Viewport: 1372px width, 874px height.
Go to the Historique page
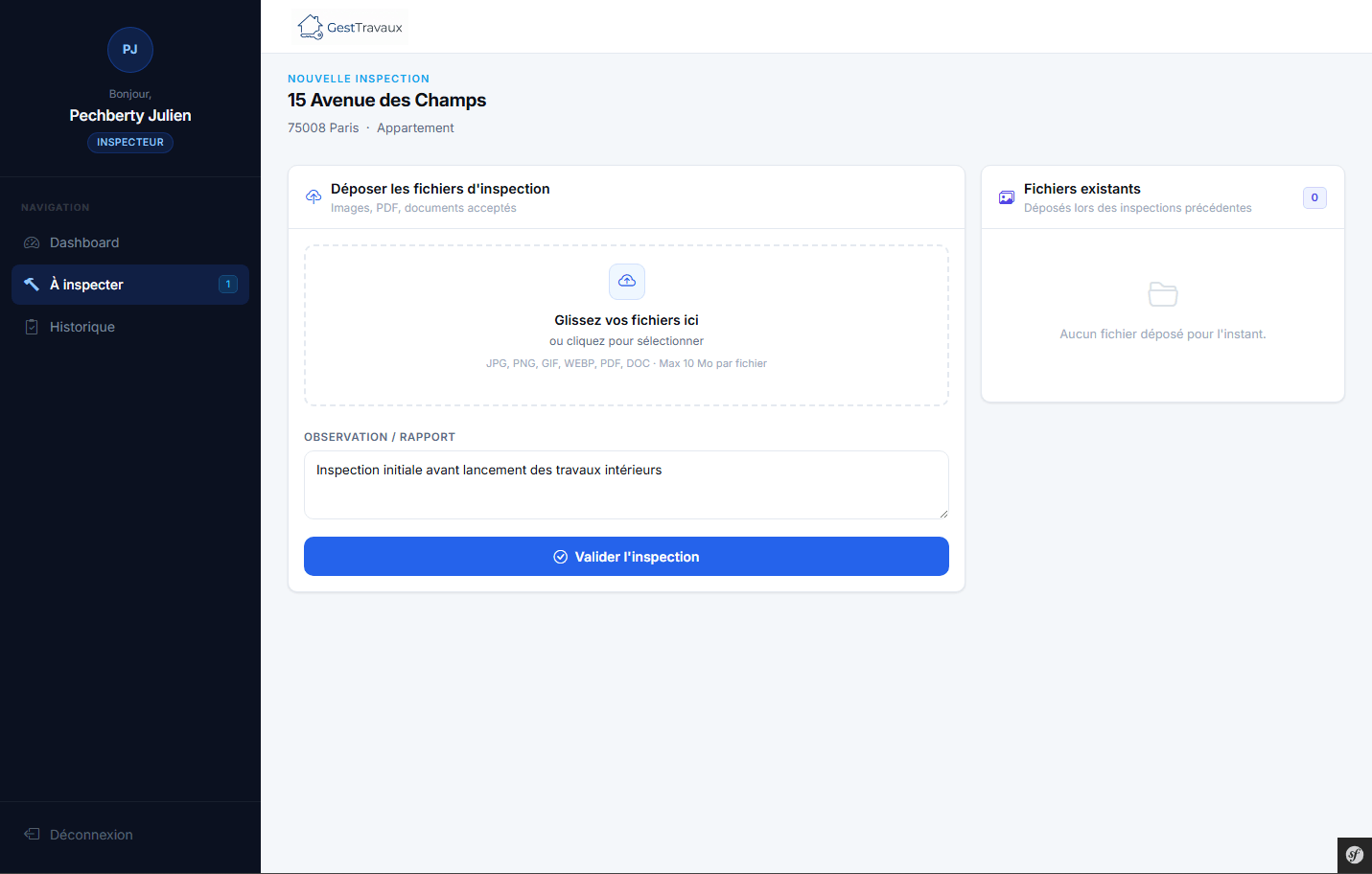pyautogui.click(x=82, y=327)
